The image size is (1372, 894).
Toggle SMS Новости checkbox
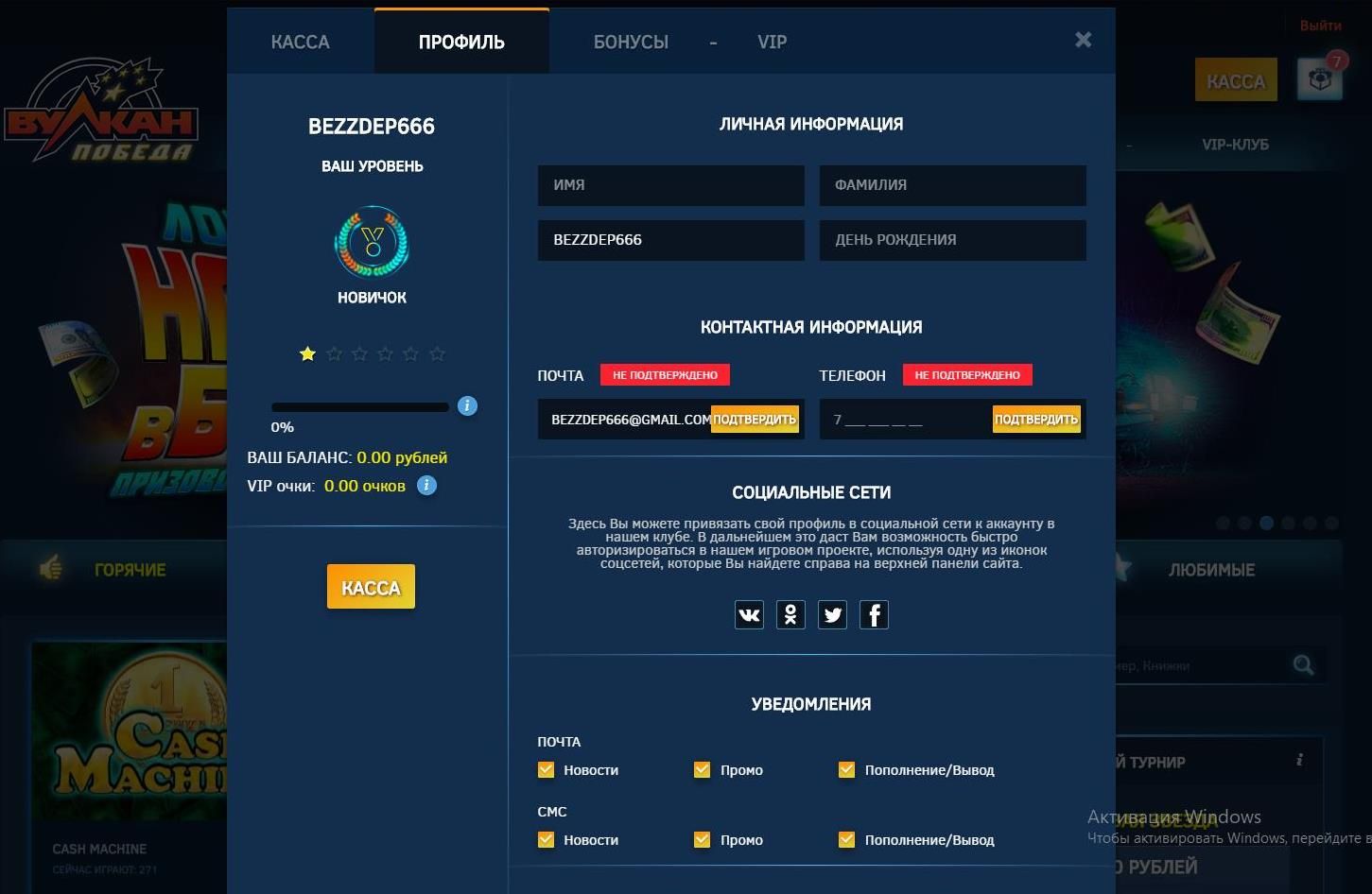point(546,840)
